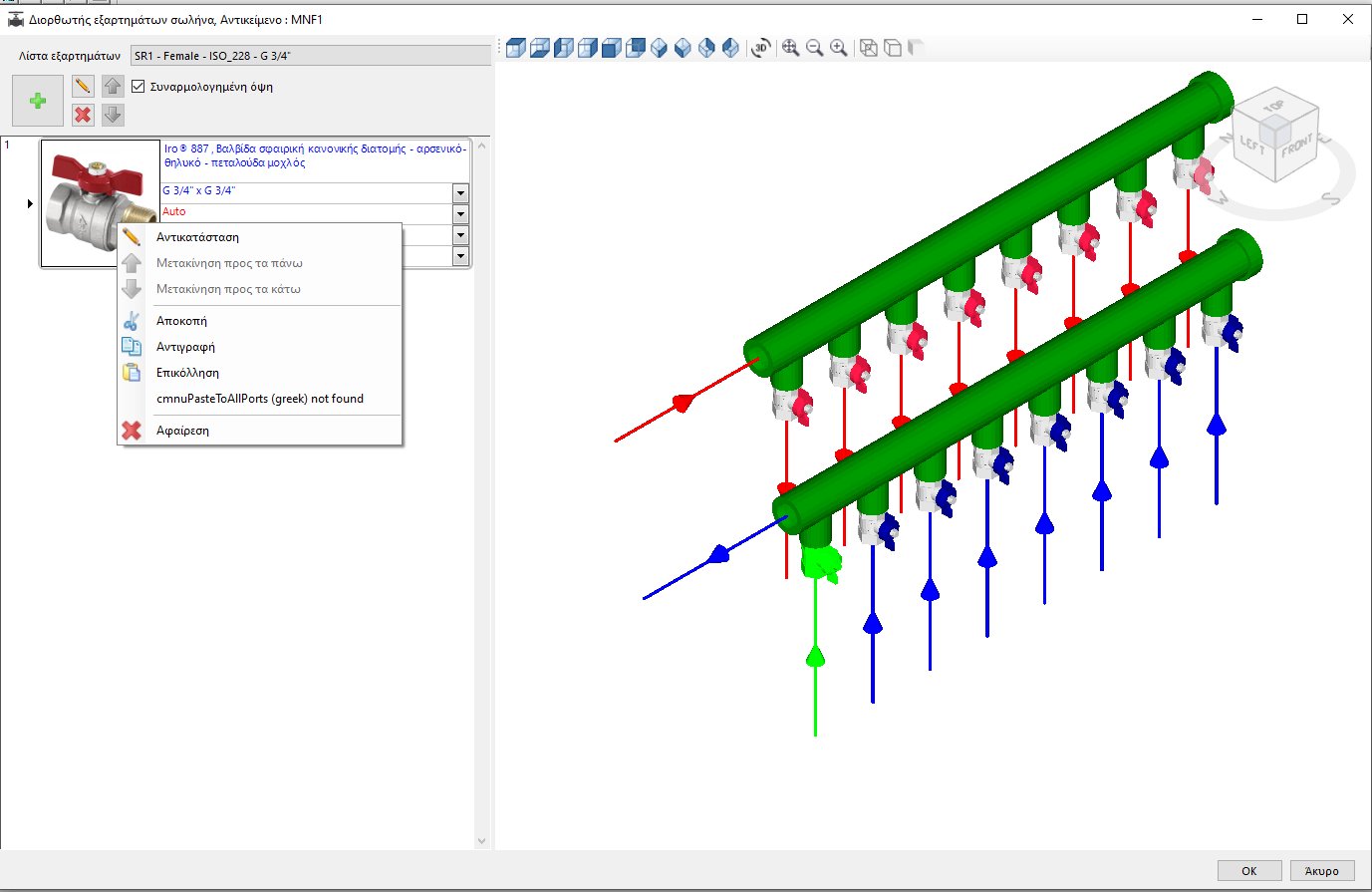Activate the 3D orbit tool
The height and width of the screenshot is (892, 1372).
(x=760, y=47)
